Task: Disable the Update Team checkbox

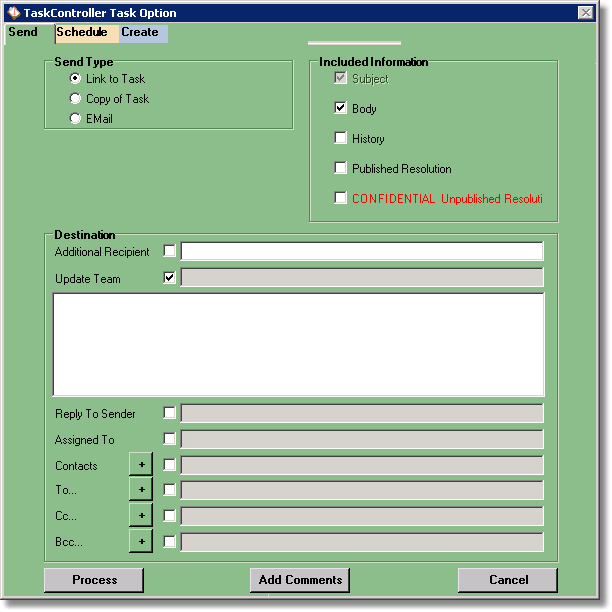Action: point(169,278)
